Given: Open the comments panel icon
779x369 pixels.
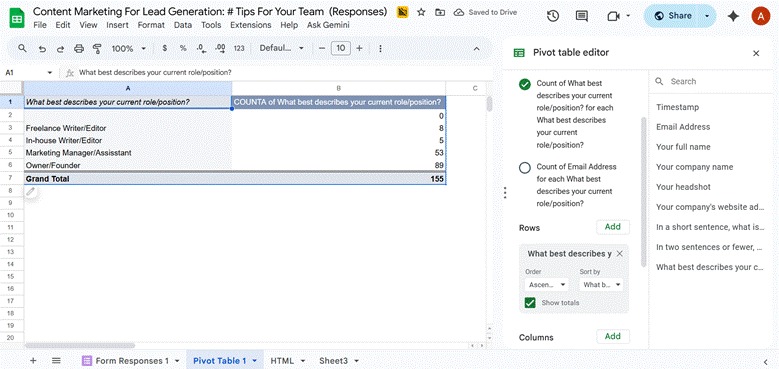Looking at the screenshot, I should 581,16.
